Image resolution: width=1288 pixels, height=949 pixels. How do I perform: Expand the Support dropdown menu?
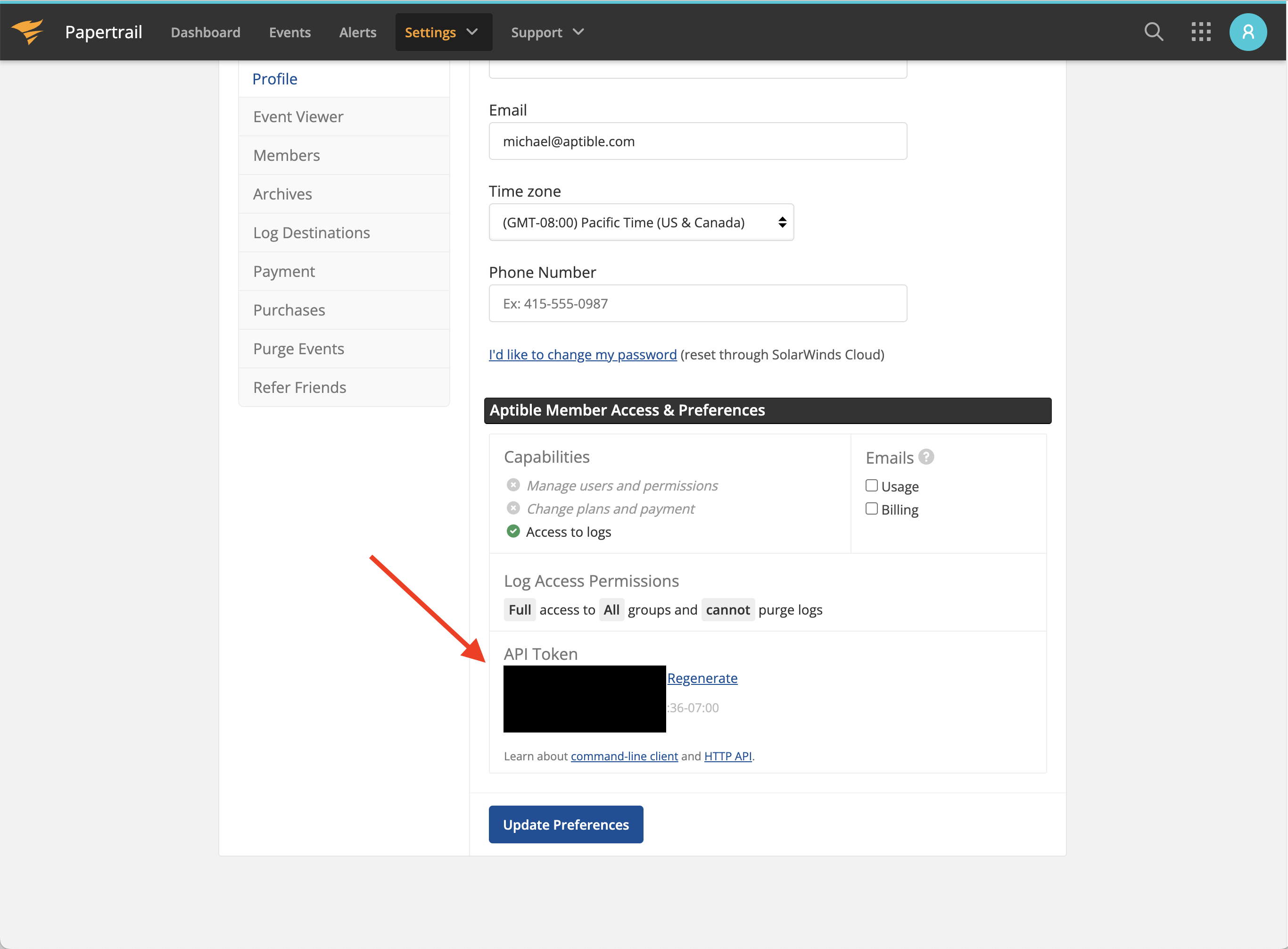point(547,32)
